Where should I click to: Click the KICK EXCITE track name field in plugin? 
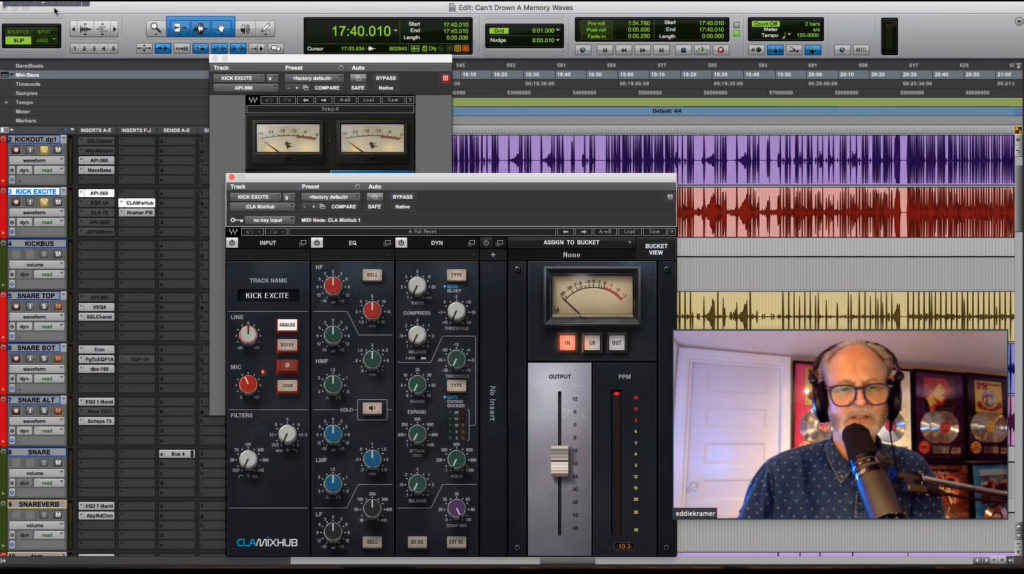tap(267, 295)
